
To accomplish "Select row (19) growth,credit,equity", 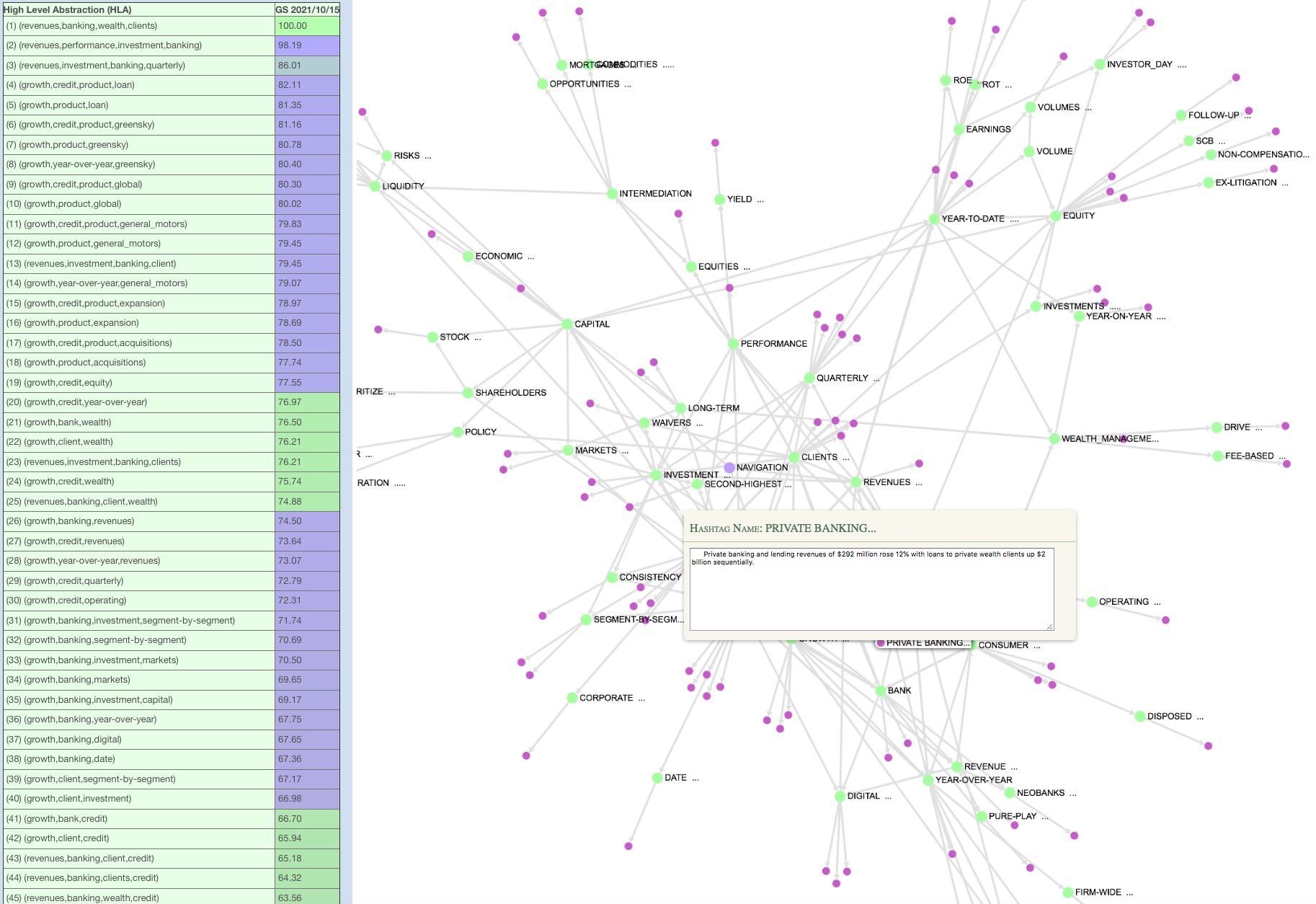I will tap(138, 383).
